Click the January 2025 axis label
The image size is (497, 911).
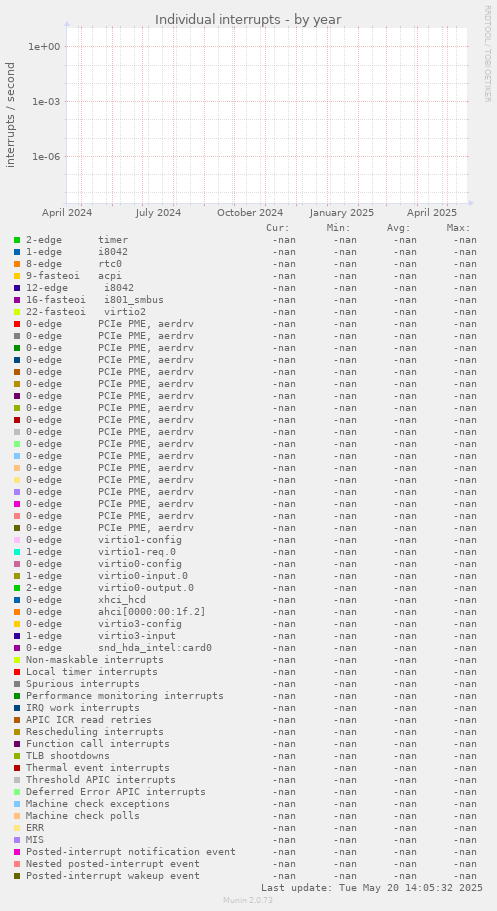tap(342, 213)
